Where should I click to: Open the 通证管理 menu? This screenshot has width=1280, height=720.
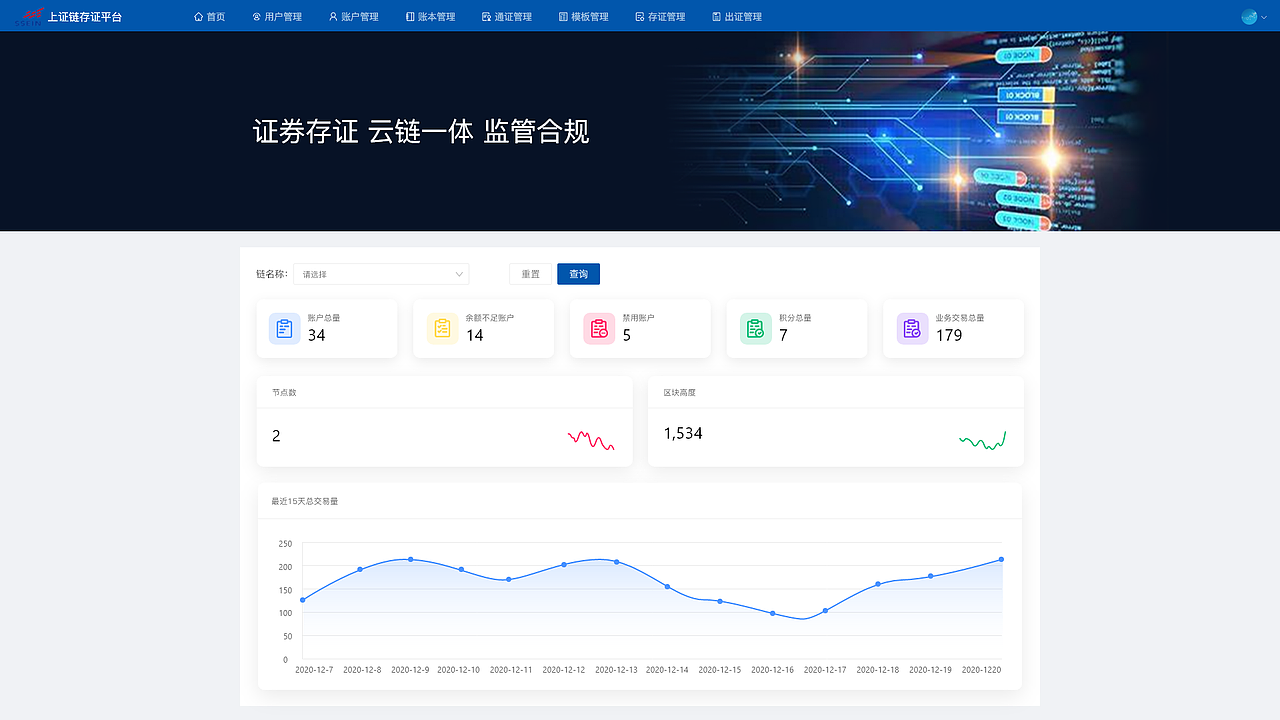(507, 17)
